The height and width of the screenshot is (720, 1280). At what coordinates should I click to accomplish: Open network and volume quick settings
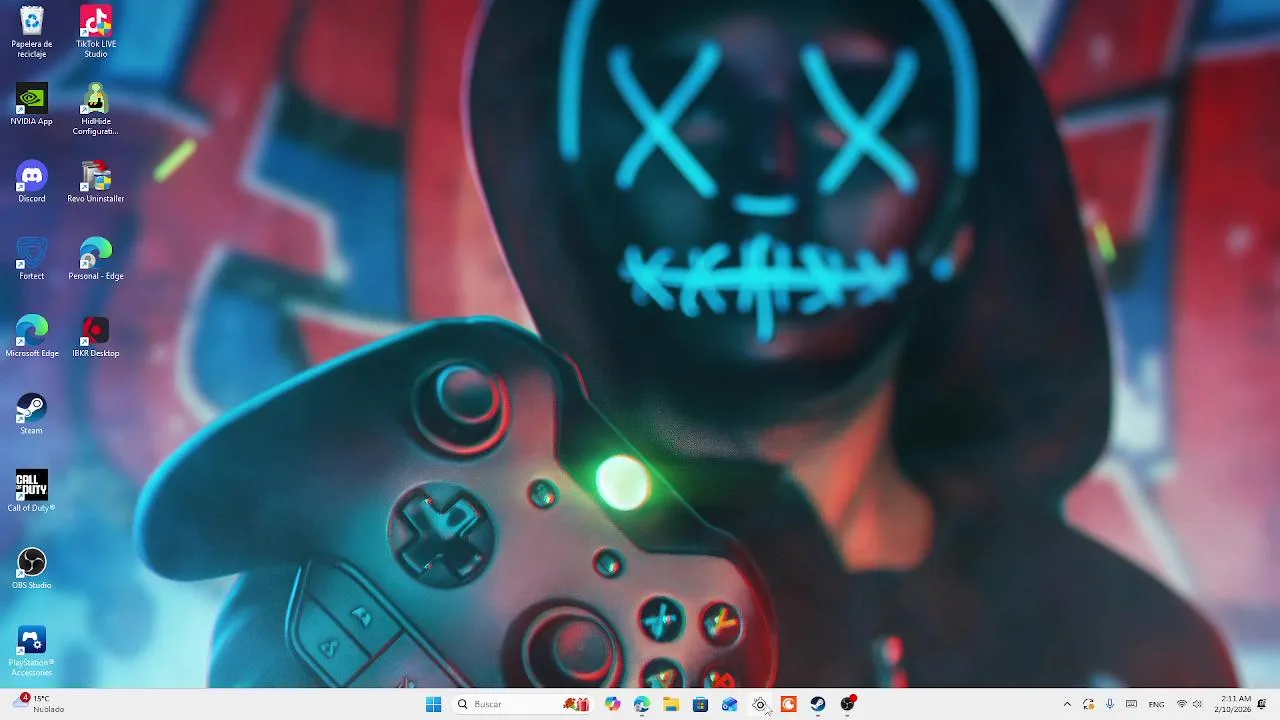click(1189, 704)
